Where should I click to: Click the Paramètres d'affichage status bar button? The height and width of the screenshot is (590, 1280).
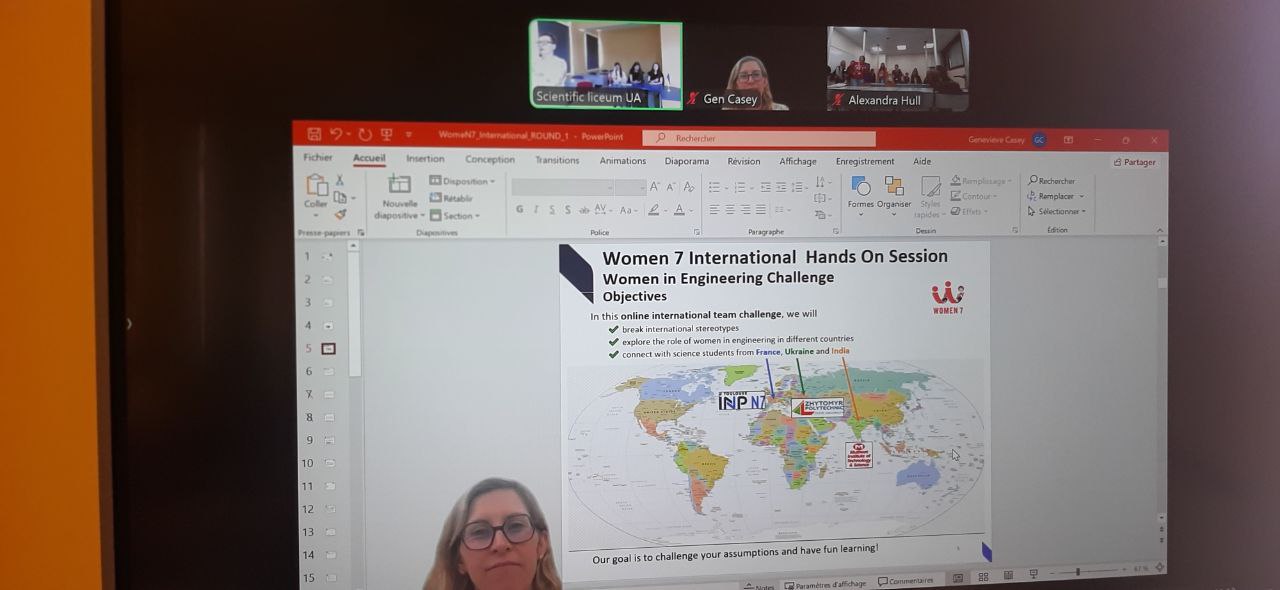coord(826,584)
